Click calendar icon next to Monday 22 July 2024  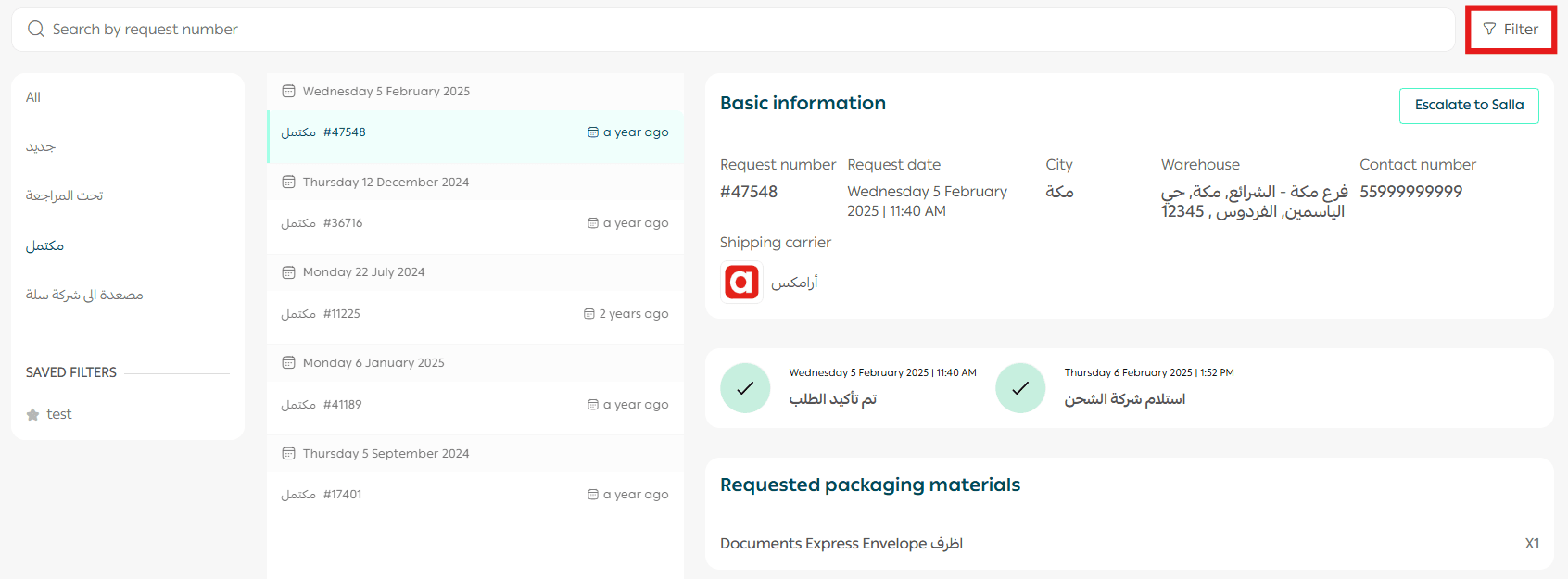289,272
